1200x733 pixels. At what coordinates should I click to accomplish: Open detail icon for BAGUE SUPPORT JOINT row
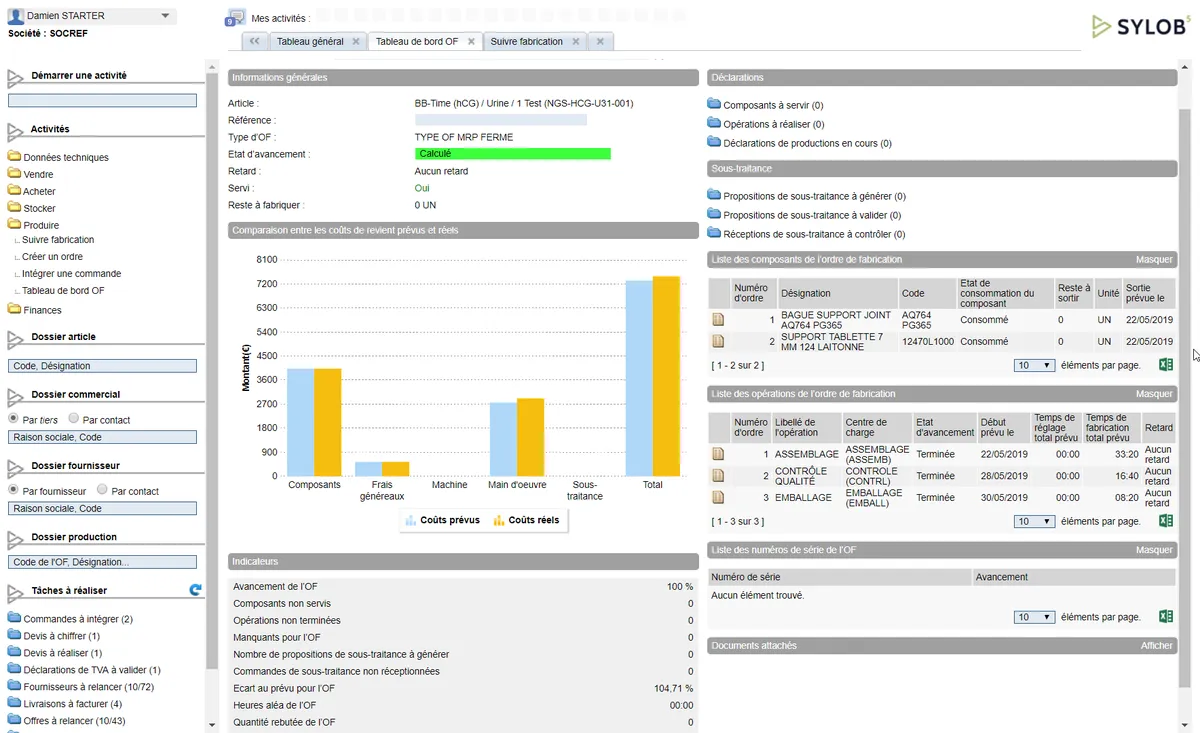718,320
